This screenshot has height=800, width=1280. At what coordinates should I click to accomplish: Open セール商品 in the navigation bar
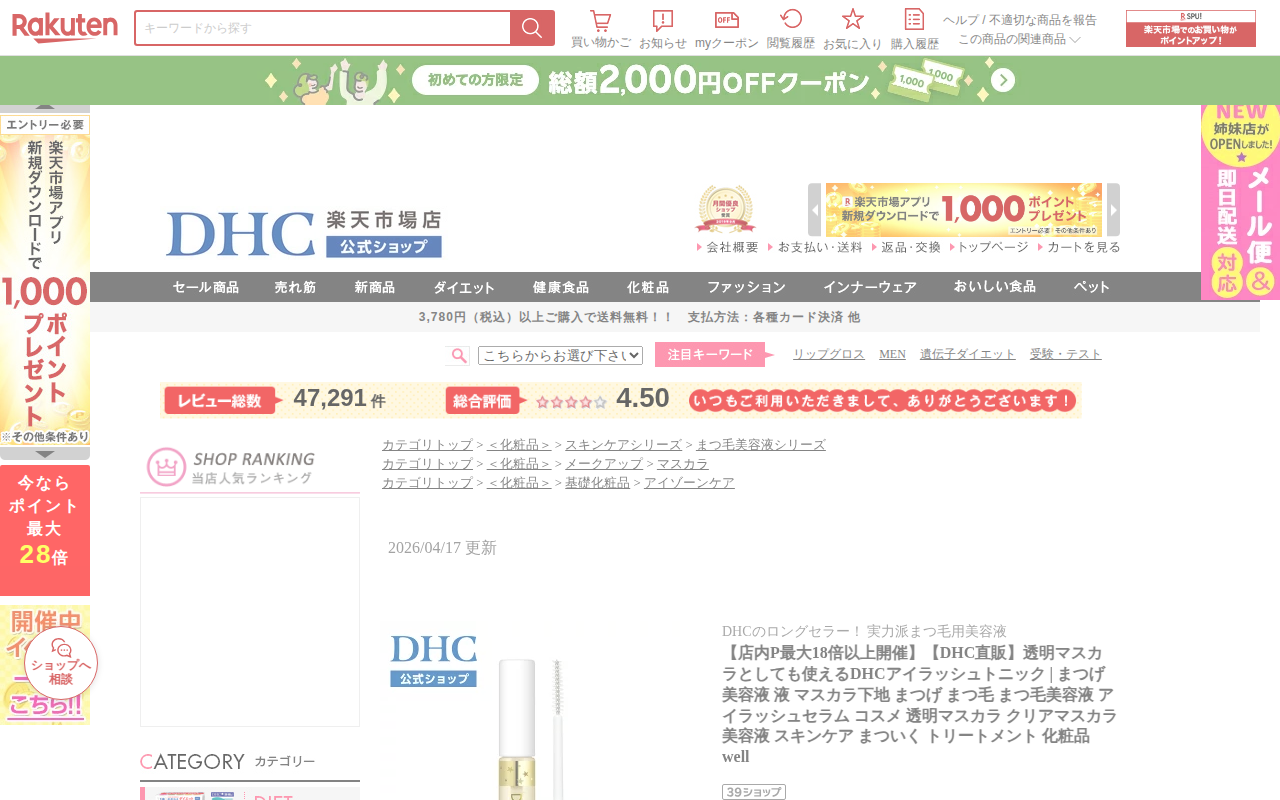click(206, 287)
